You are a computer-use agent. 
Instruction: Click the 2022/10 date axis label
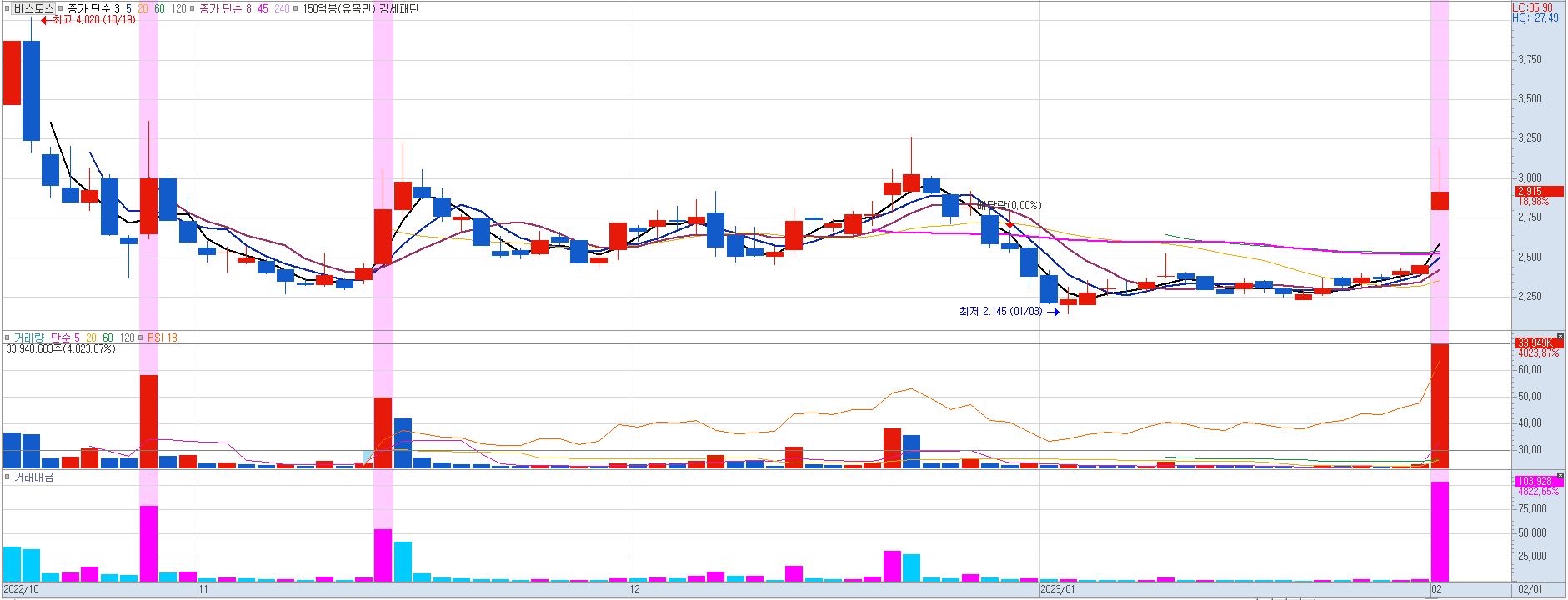click(21, 590)
